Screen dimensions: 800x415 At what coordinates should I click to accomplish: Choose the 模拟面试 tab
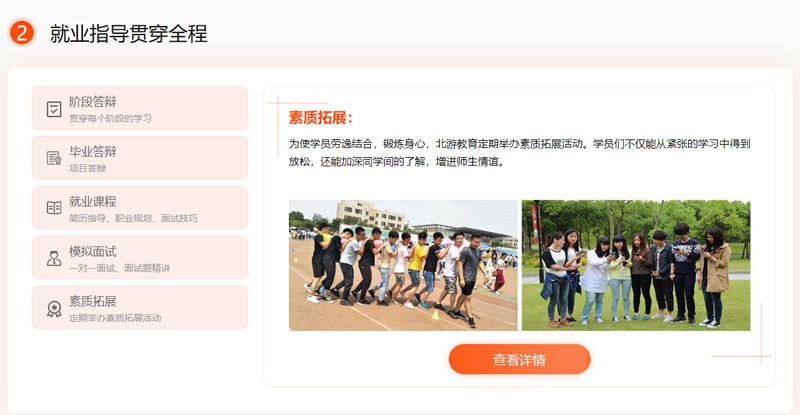click(x=140, y=258)
